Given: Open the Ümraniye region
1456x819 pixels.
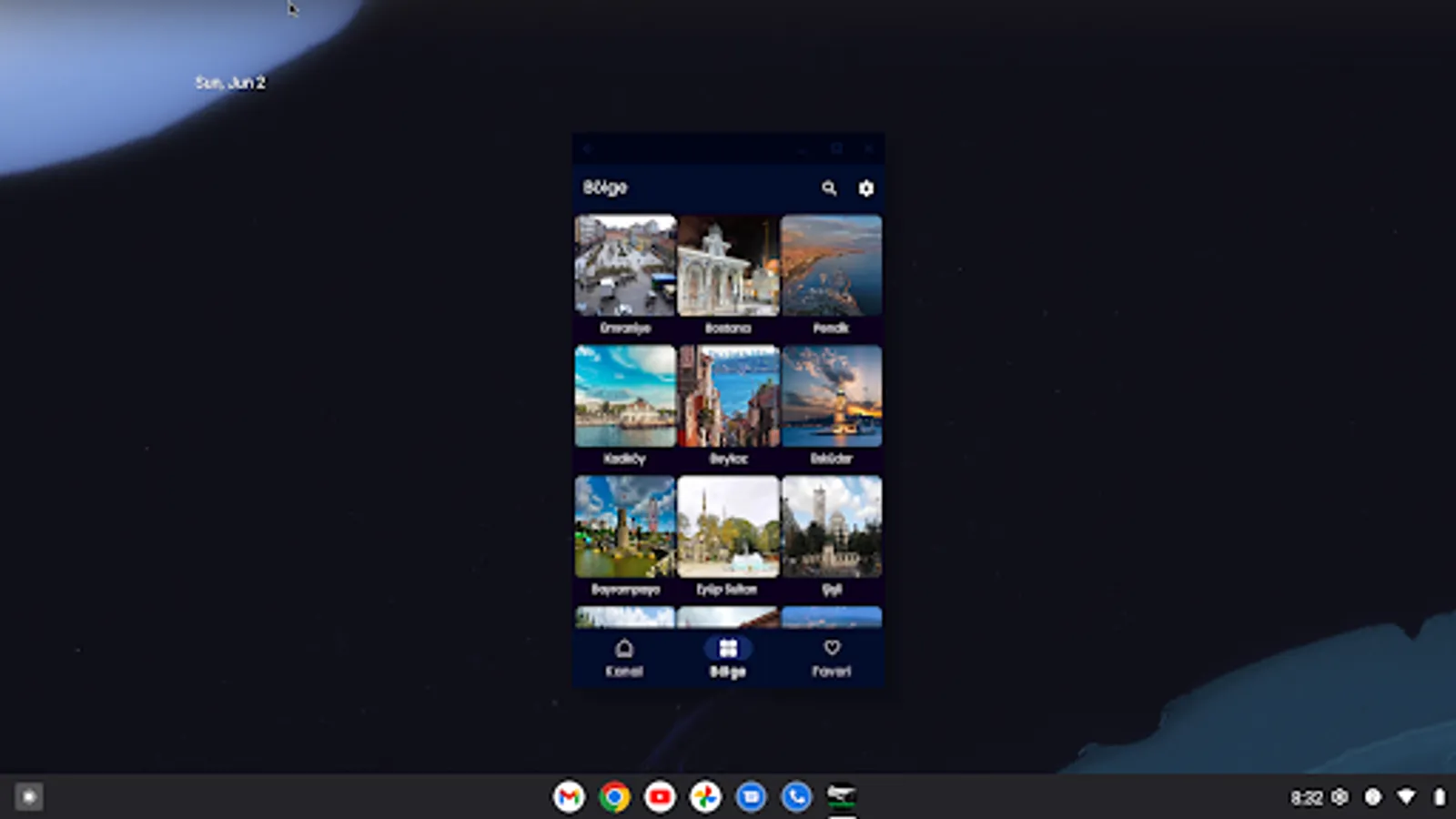Looking at the screenshot, I should pyautogui.click(x=624, y=266).
